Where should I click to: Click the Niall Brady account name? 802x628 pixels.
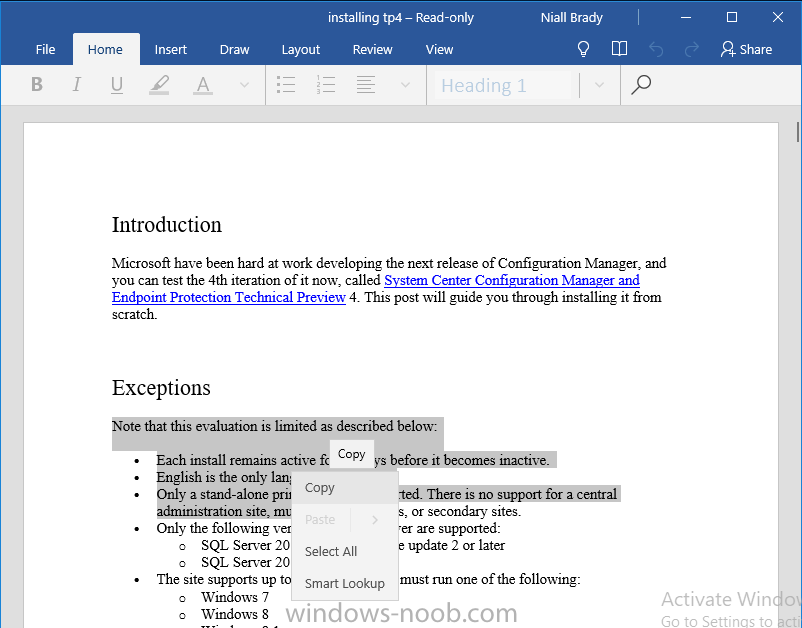point(572,18)
